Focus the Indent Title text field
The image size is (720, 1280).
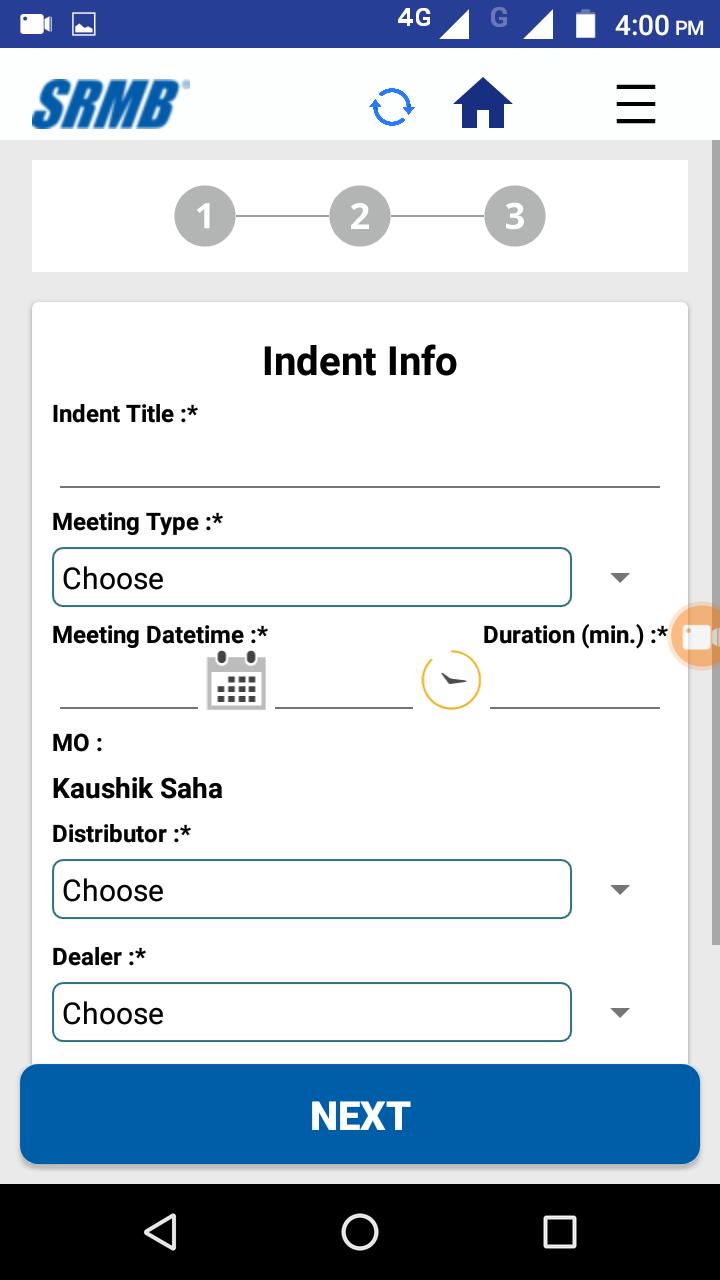click(x=360, y=464)
